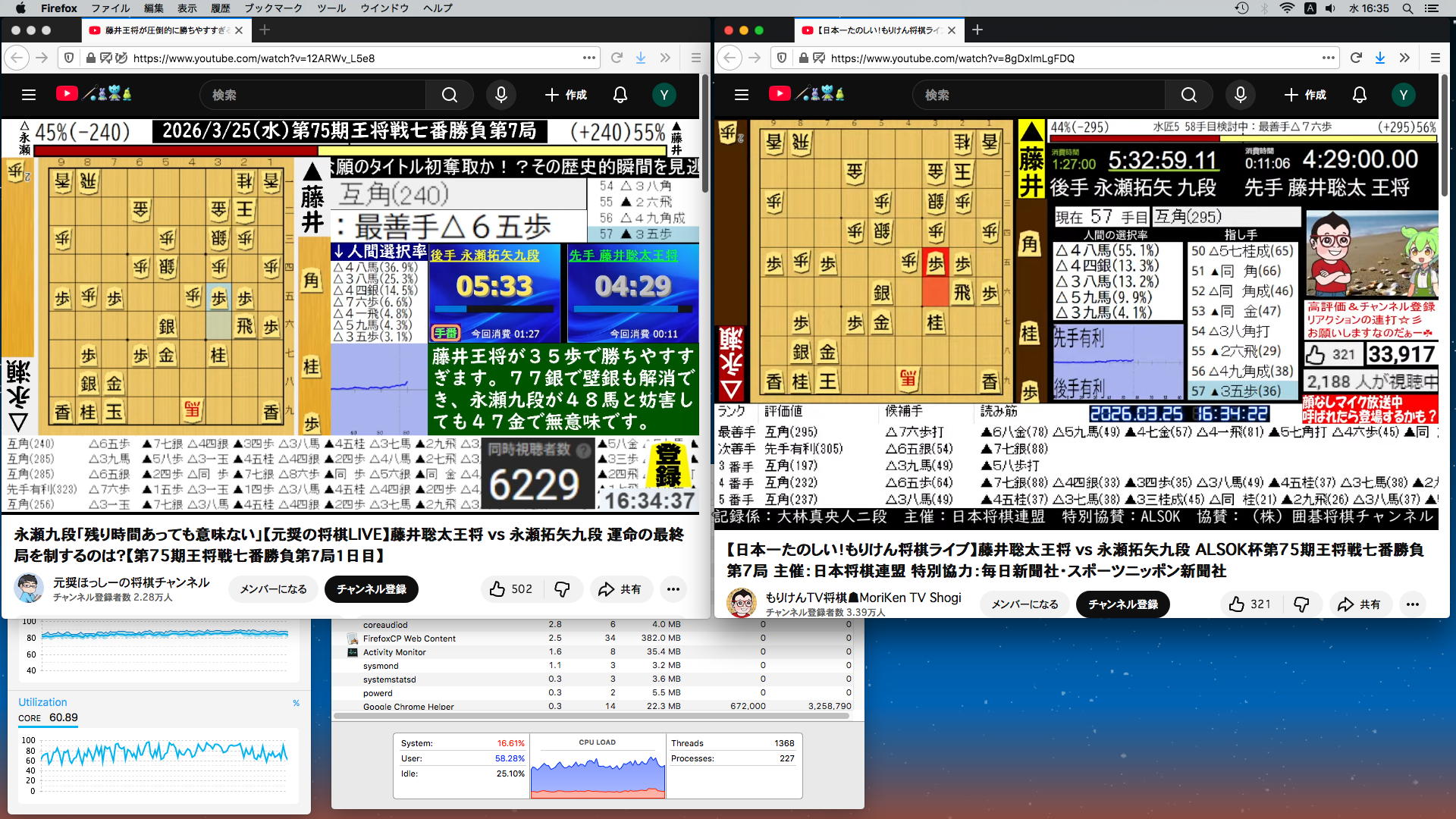Open three-dot more actions under left video
The width and height of the screenshot is (1456, 819).
pos(673,589)
